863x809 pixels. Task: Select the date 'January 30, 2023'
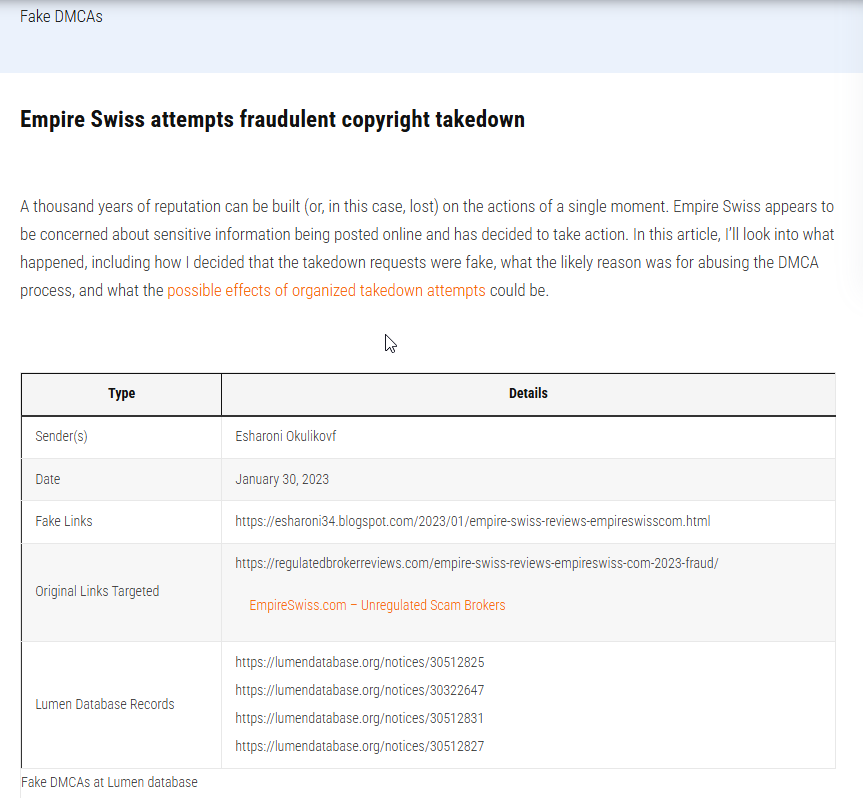[282, 479]
